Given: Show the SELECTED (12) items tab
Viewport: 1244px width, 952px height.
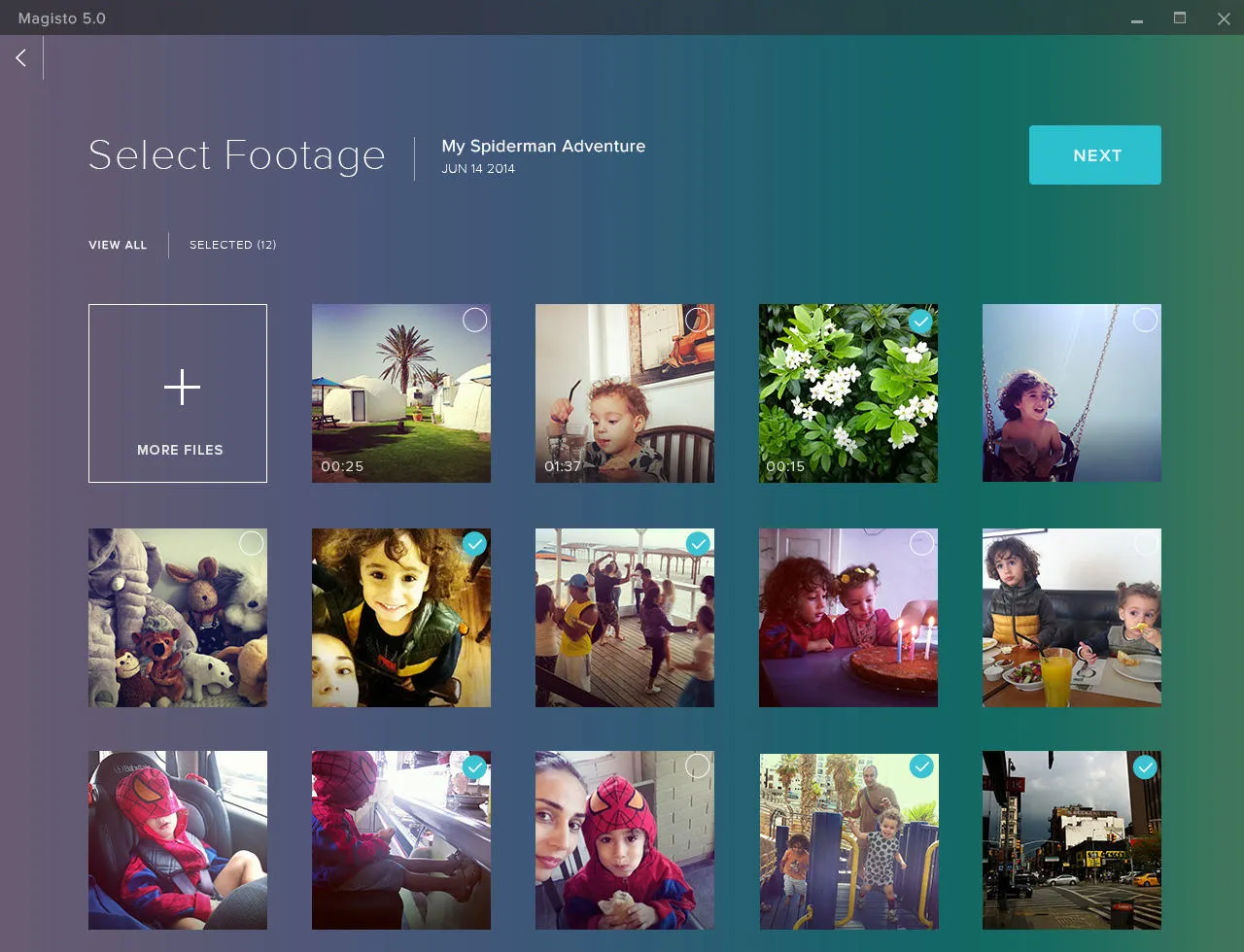Looking at the screenshot, I should [232, 245].
